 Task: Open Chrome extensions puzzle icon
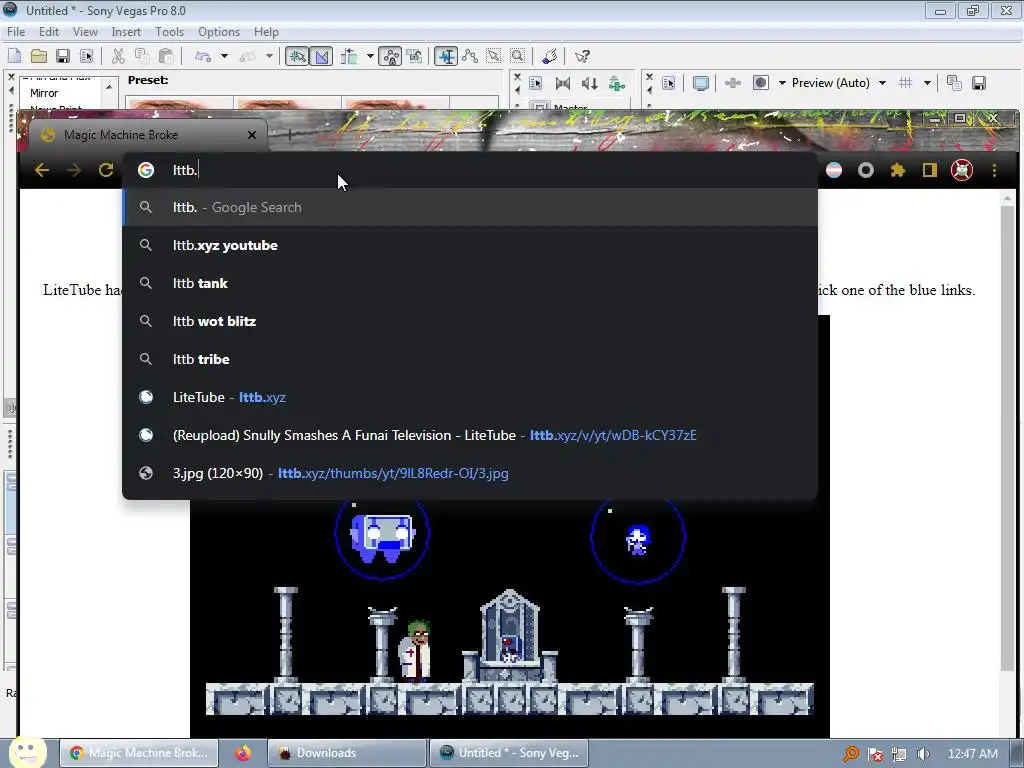pyautogui.click(x=898, y=170)
